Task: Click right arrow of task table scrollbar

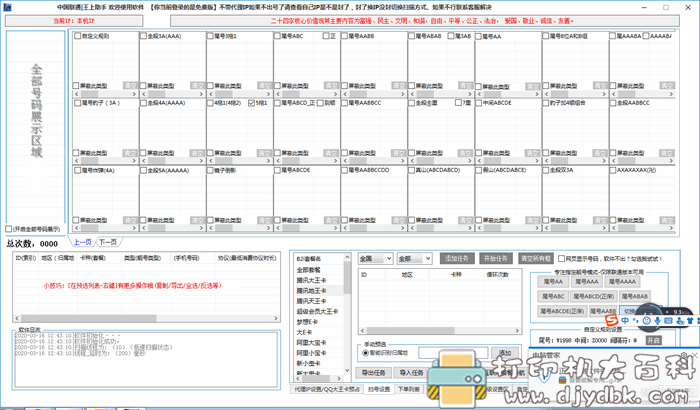Action: 517,331
